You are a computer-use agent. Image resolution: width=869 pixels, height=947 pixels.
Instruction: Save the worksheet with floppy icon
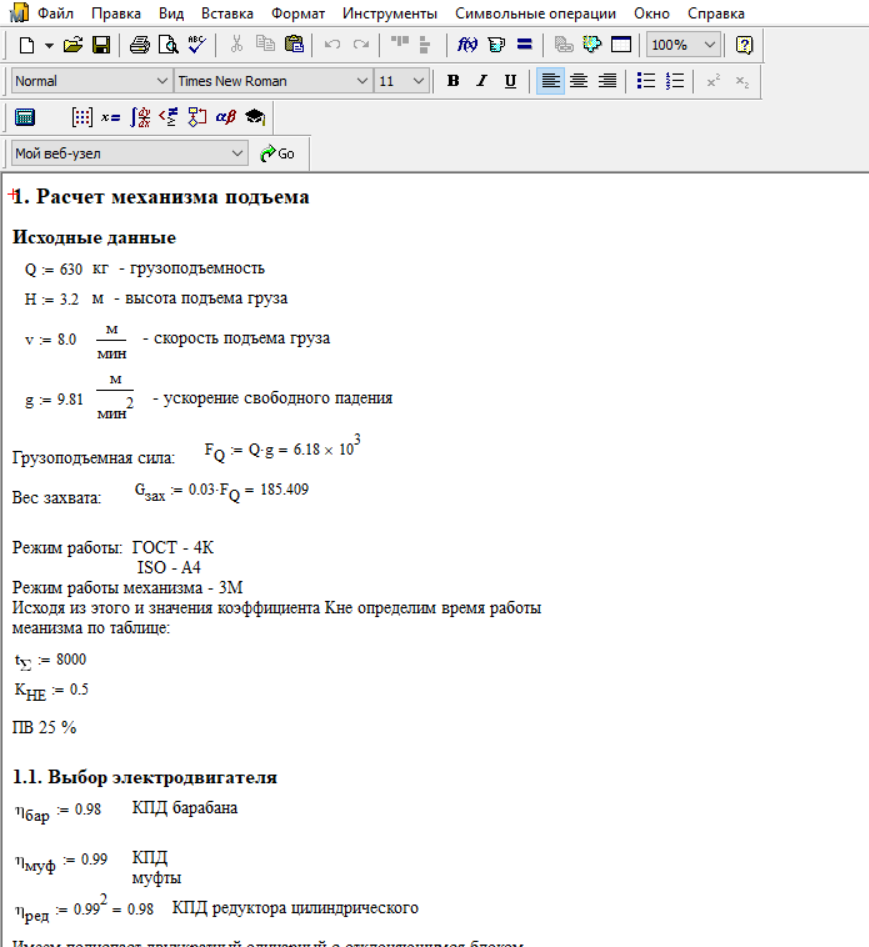101,45
